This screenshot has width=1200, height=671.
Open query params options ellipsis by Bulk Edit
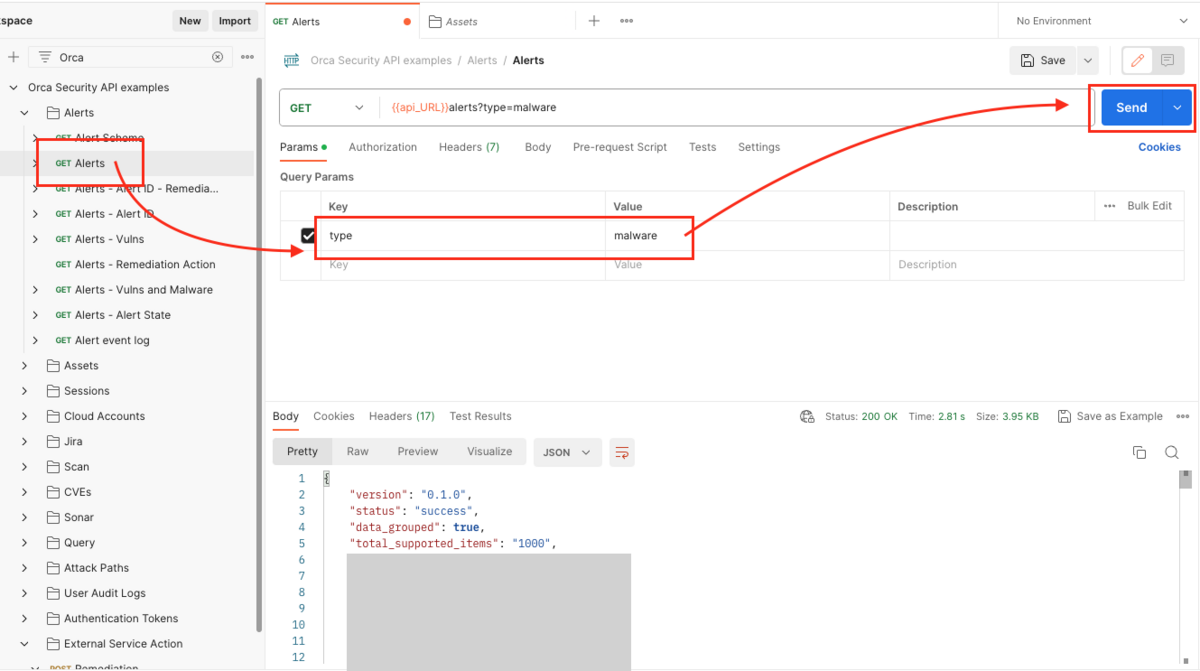point(1110,206)
